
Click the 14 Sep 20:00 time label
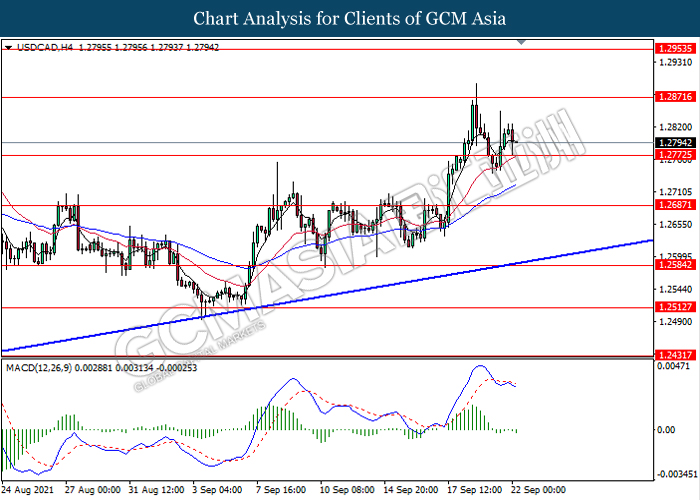[412, 490]
